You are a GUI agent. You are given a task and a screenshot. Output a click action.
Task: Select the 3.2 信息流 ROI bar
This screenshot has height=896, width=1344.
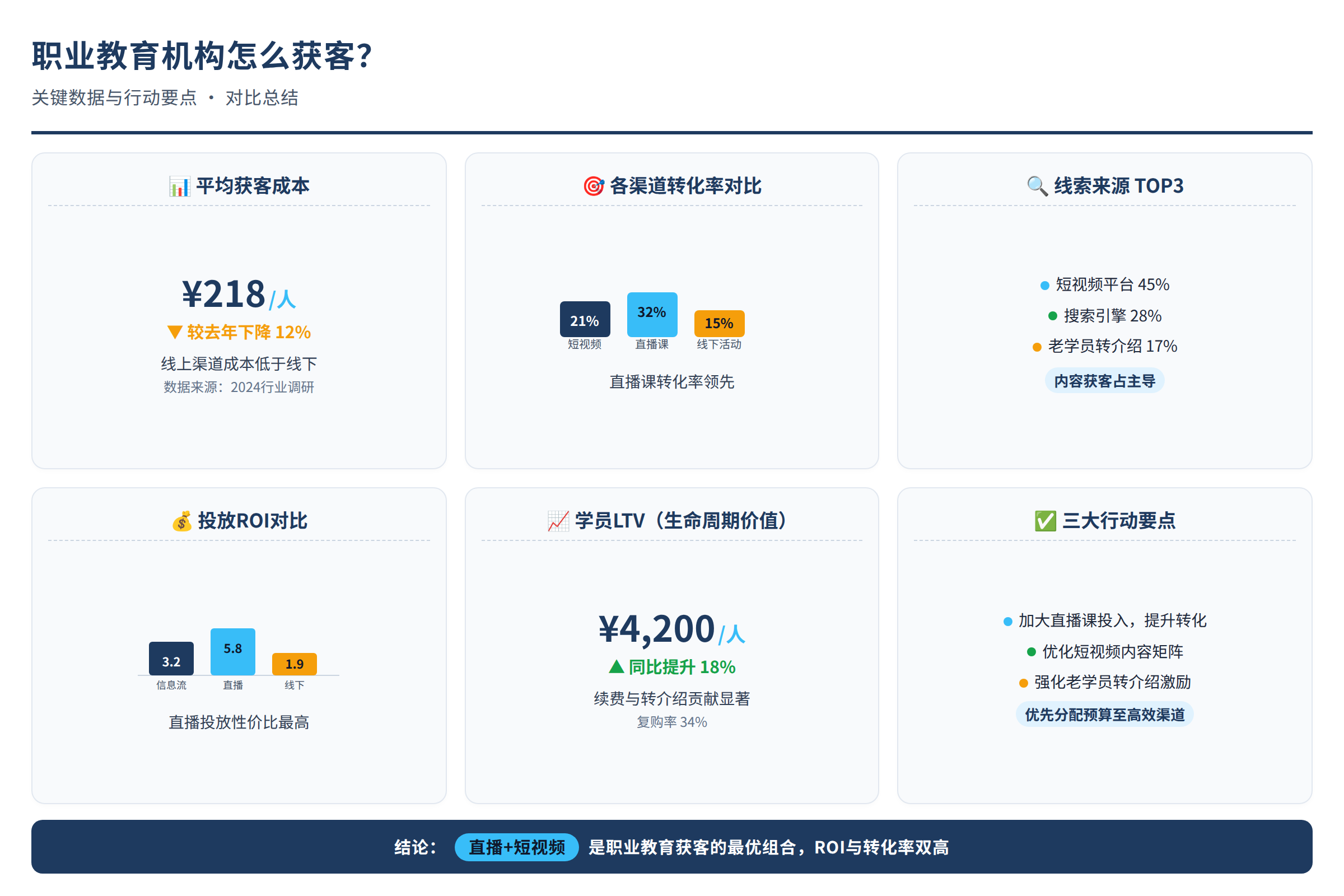coord(171,659)
